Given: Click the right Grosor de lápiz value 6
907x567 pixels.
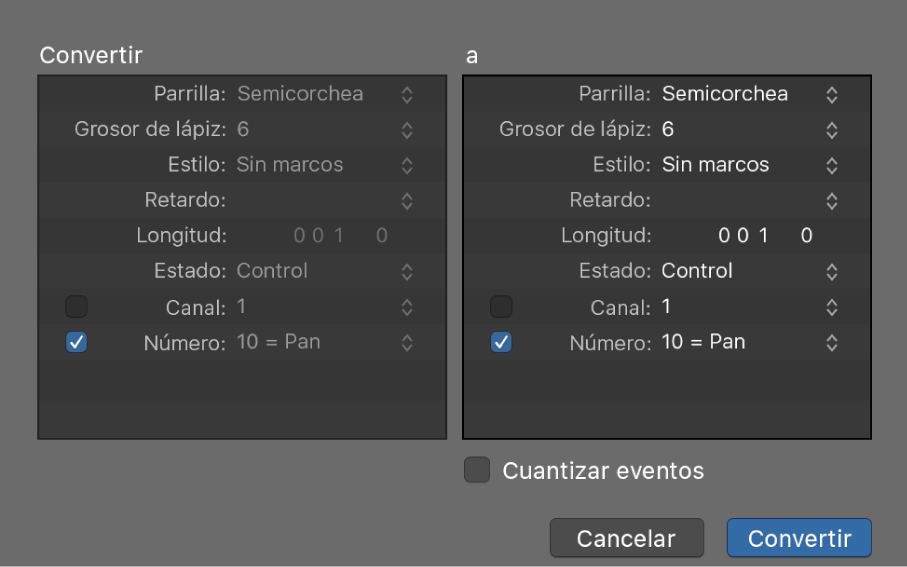Looking at the screenshot, I should [x=668, y=130].
